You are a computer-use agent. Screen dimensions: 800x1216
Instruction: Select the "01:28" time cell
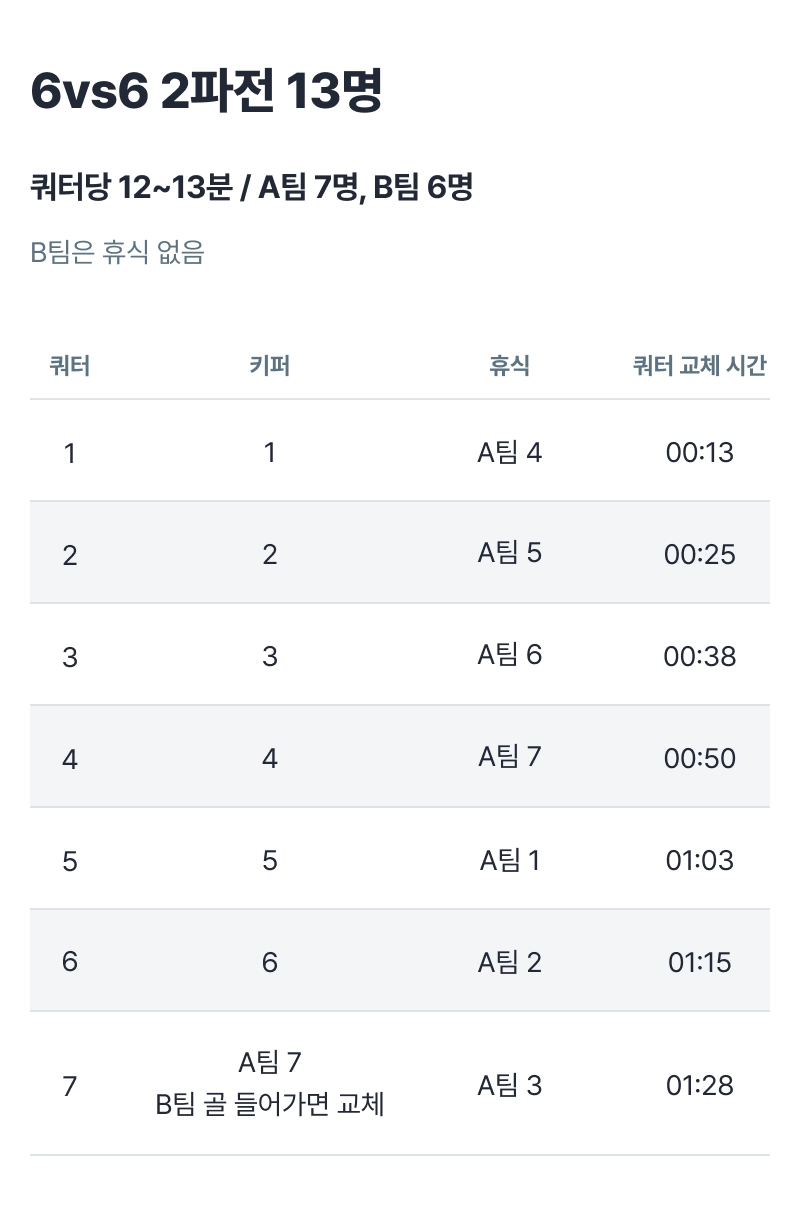(x=699, y=1085)
